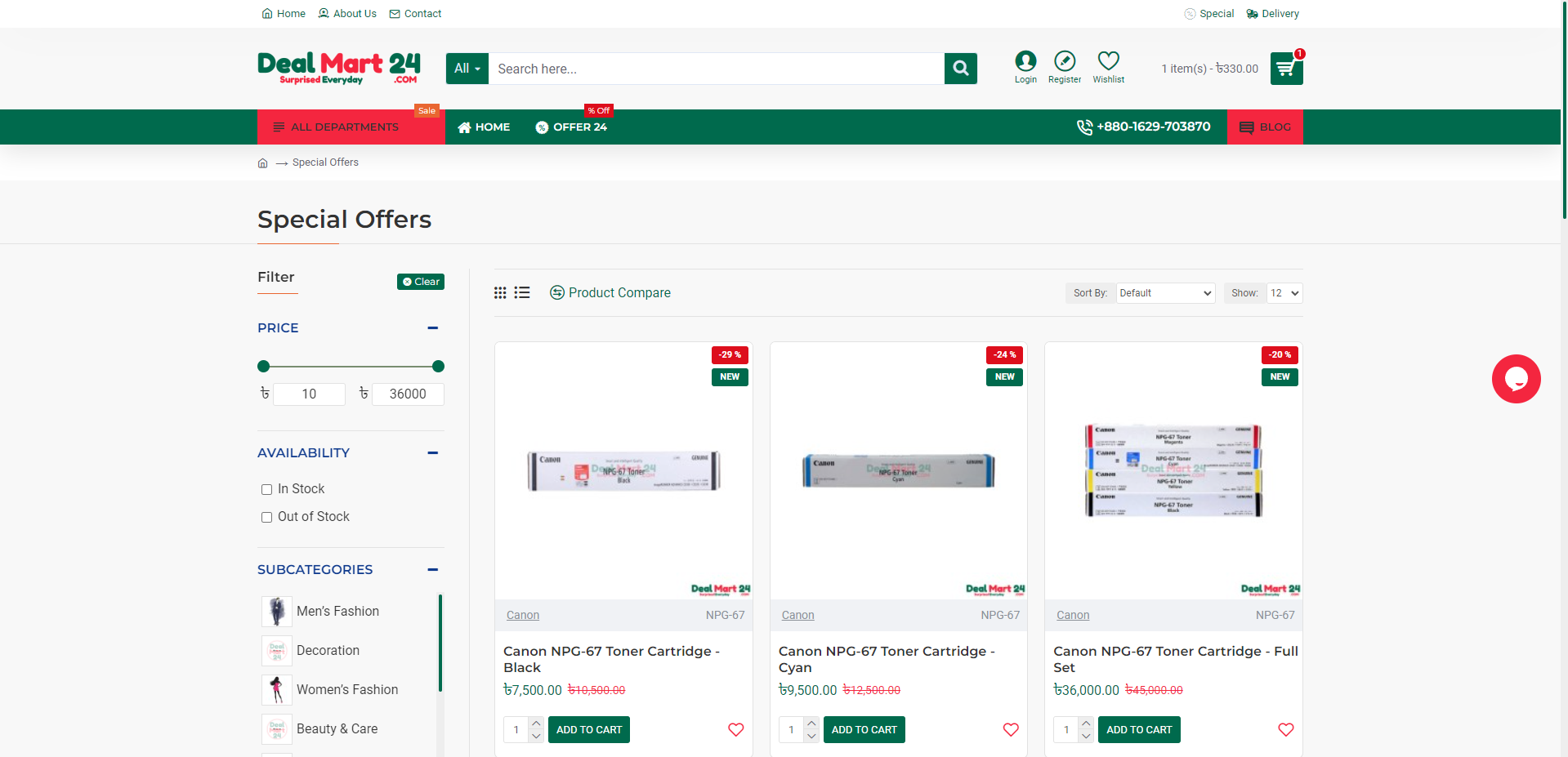Click the minimum price slider handle
Viewport: 1568px width, 757px height.
click(x=263, y=366)
